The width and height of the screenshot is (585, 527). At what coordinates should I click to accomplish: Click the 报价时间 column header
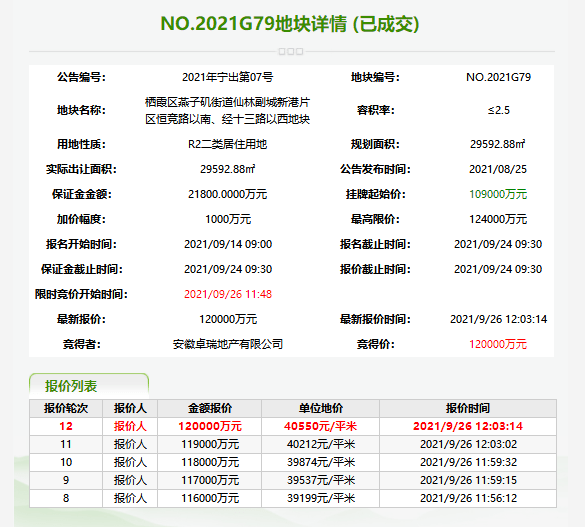468,408
